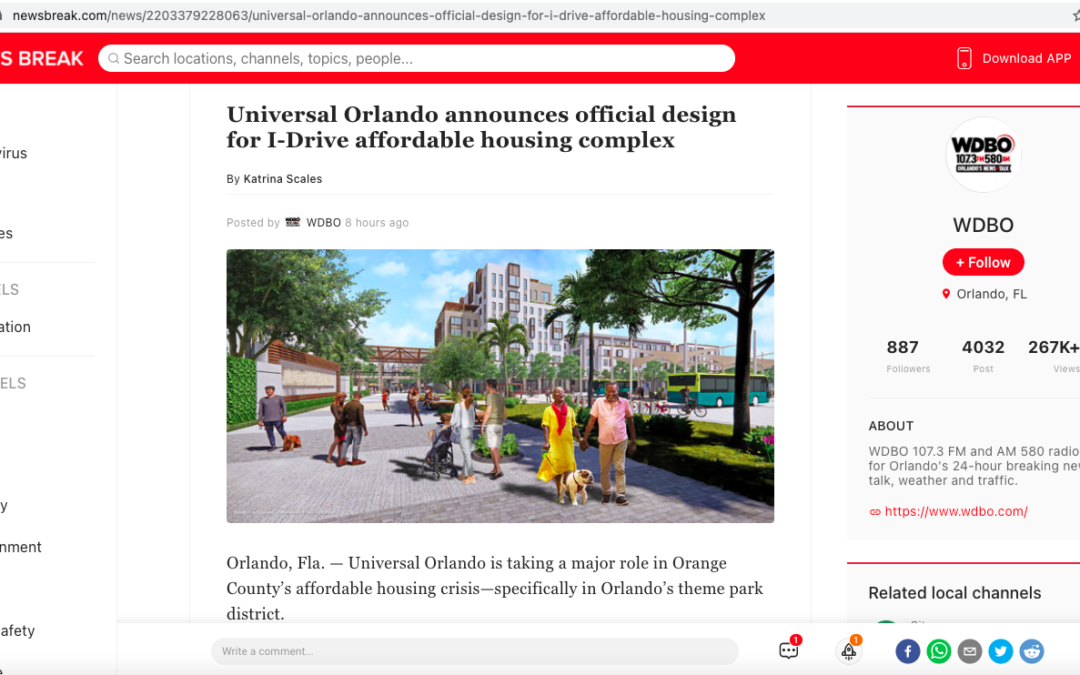The height and width of the screenshot is (675, 1080).
Task: Click the Download APP button
Action: 1014,59
